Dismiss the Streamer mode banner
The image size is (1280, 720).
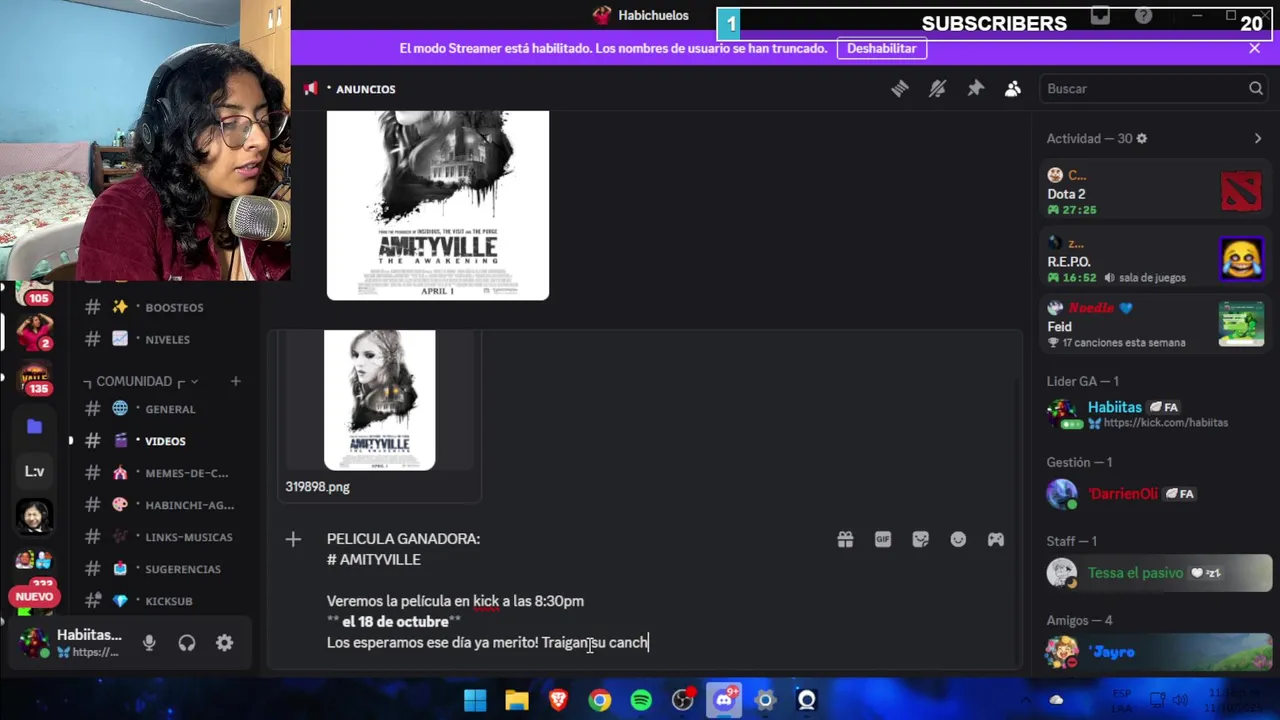click(x=1254, y=48)
